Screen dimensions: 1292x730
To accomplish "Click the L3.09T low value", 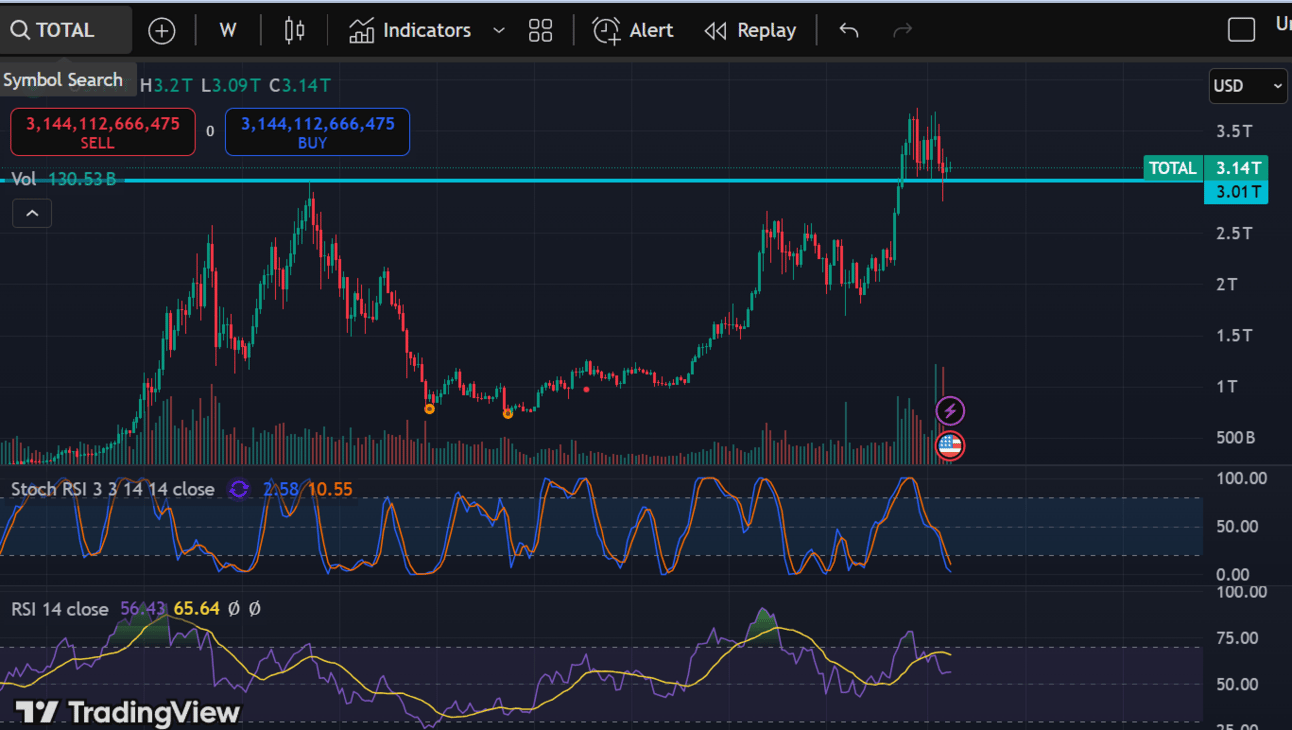I will 231,86.
